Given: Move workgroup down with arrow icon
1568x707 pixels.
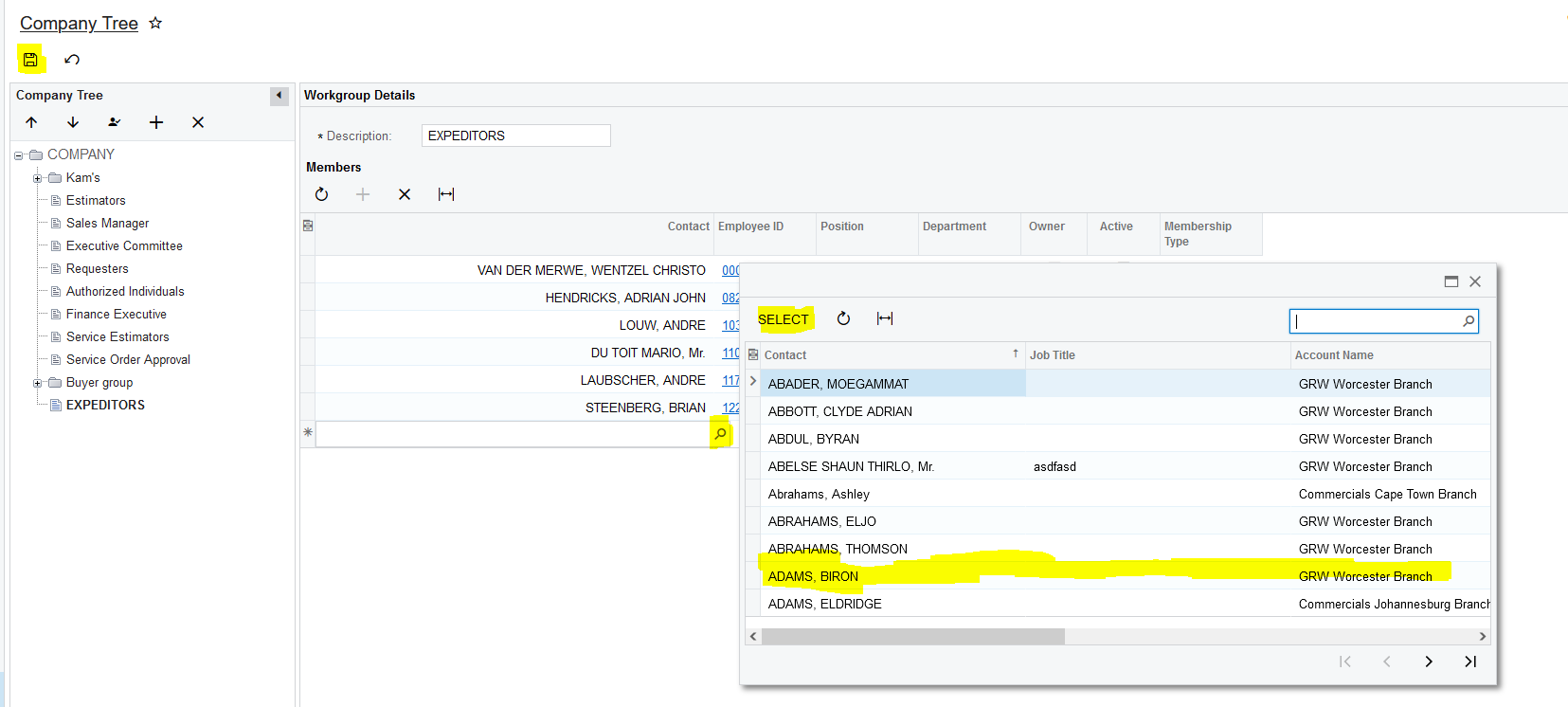Looking at the screenshot, I should (x=73, y=122).
